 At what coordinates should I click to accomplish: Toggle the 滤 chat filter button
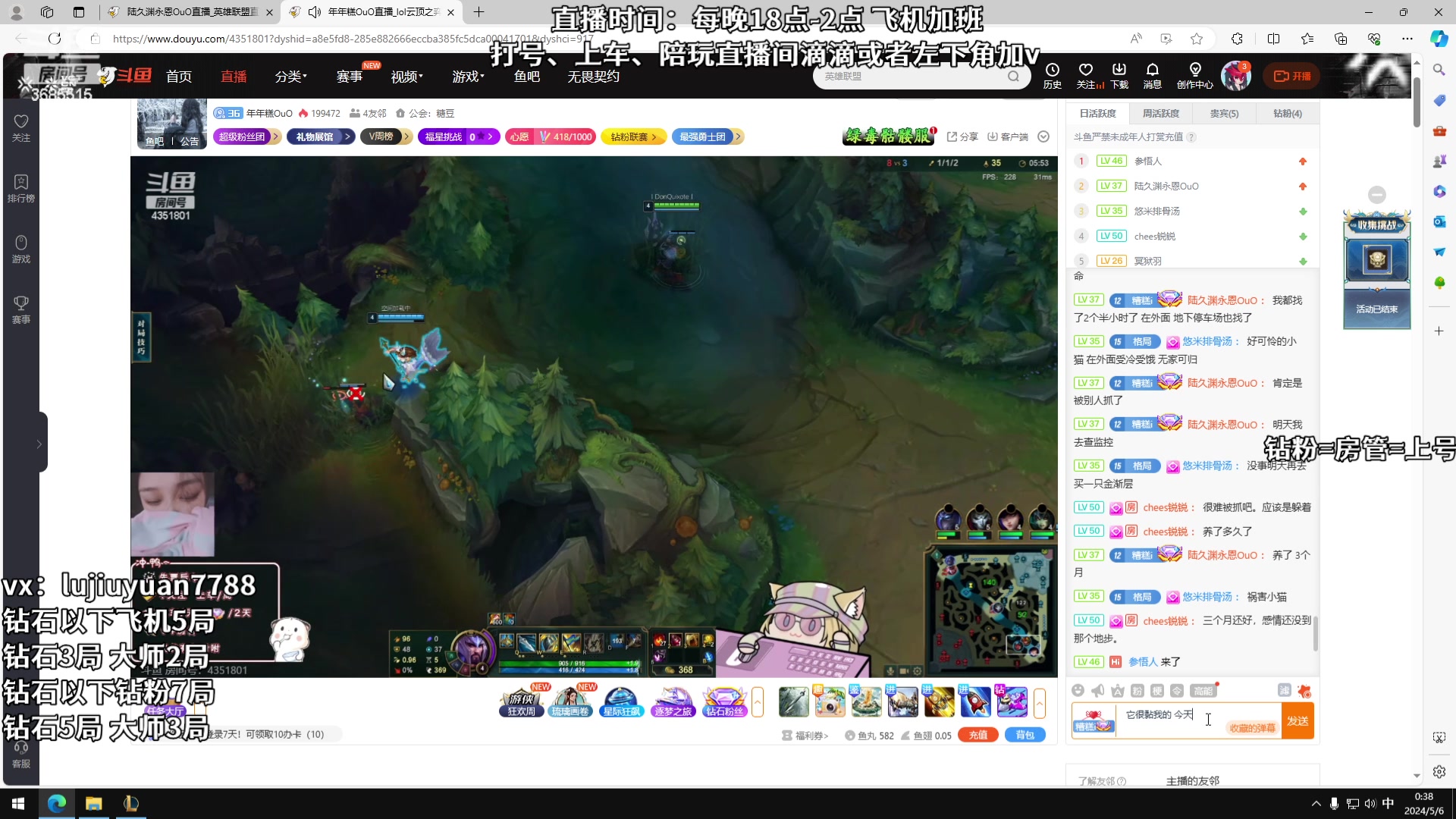[x=1284, y=690]
